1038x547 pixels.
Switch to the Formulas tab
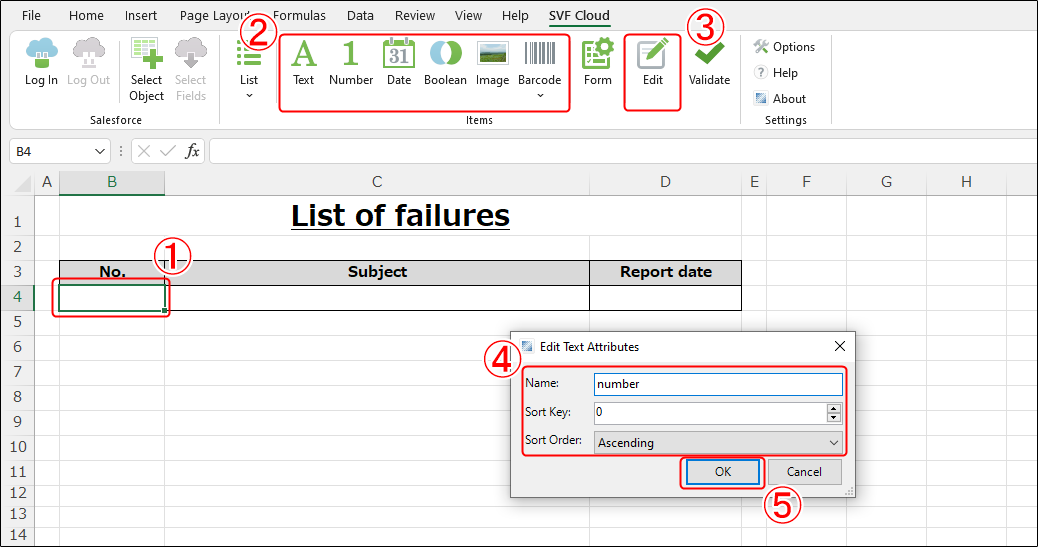pos(299,15)
